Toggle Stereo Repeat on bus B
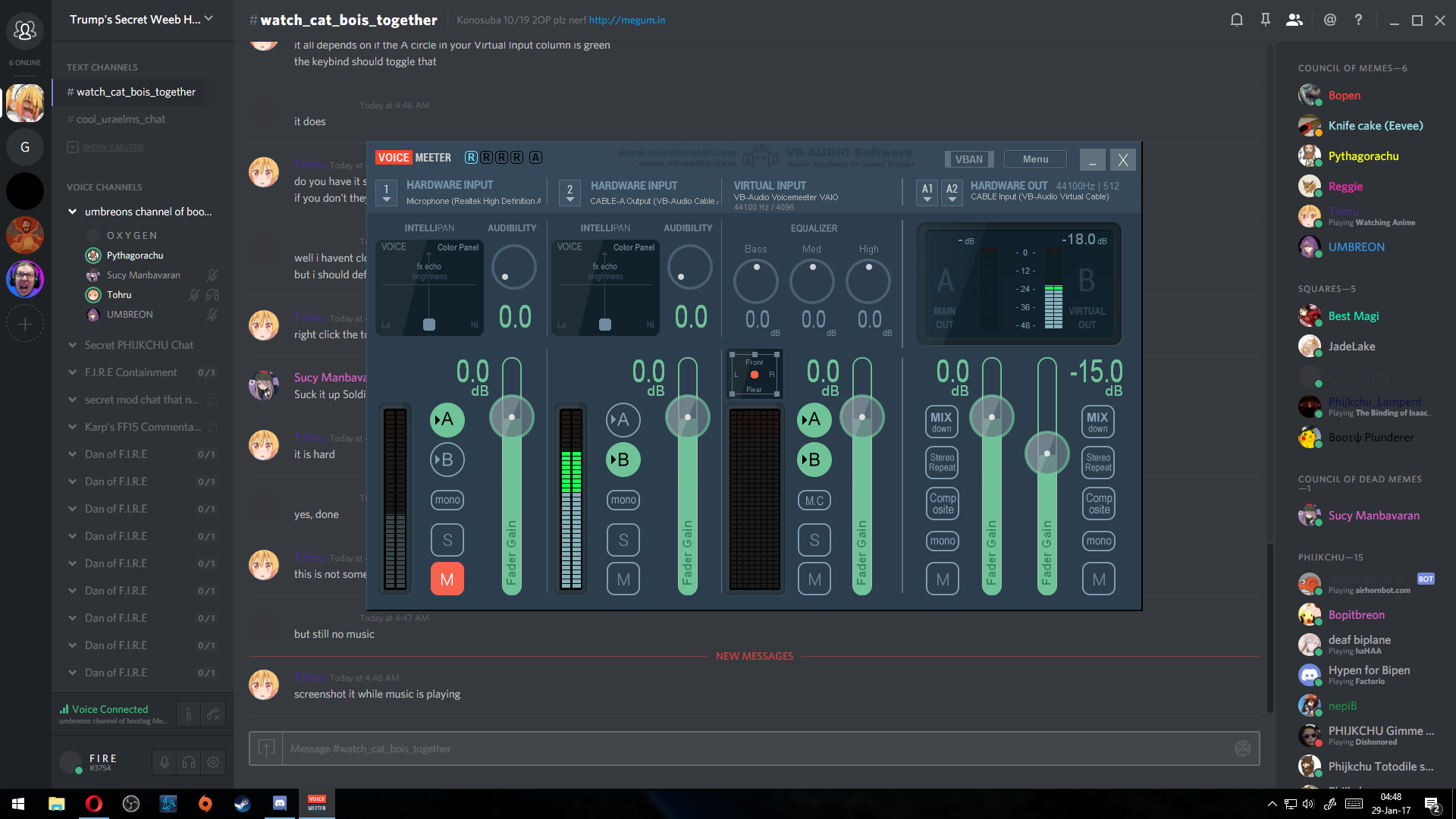This screenshot has width=1456, height=819. tap(1098, 462)
